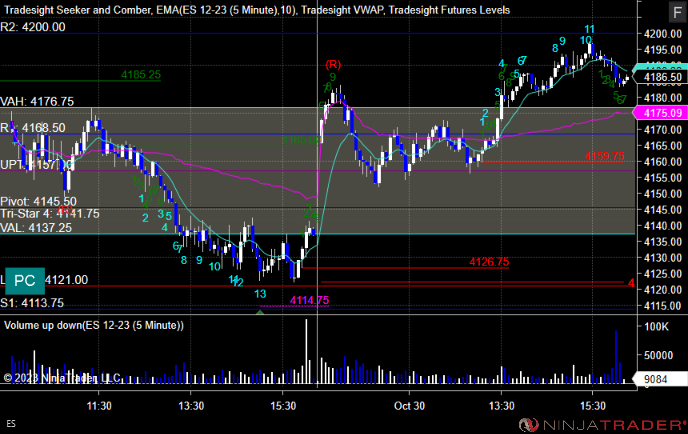Click the Volume up down indicator title

(94, 325)
